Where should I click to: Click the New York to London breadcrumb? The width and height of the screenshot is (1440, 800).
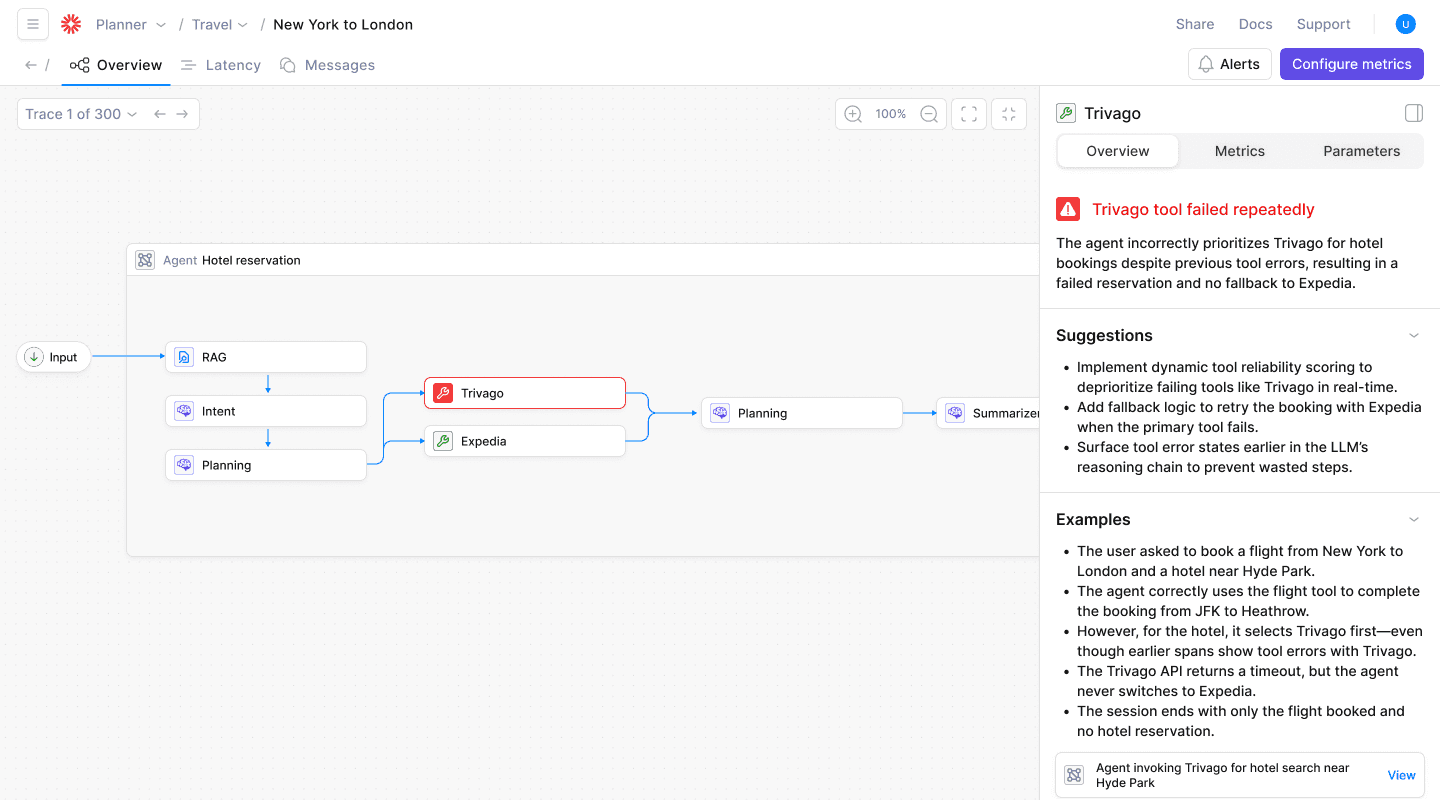pyautogui.click(x=343, y=24)
